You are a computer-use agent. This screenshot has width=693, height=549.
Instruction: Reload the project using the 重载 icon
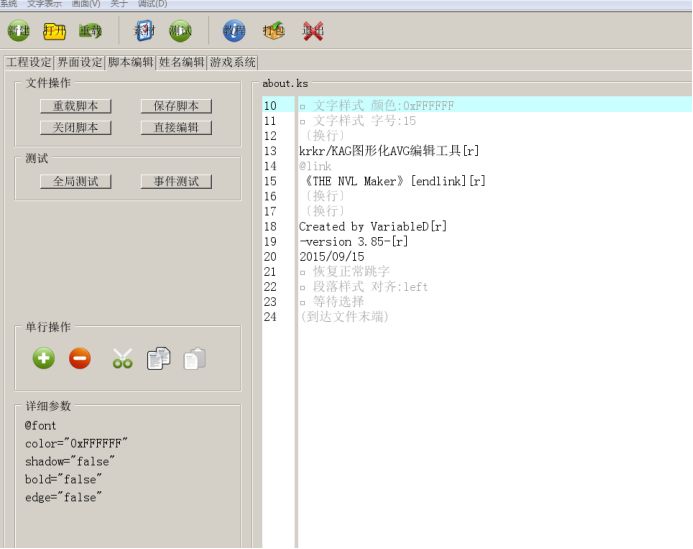[x=90, y=31]
